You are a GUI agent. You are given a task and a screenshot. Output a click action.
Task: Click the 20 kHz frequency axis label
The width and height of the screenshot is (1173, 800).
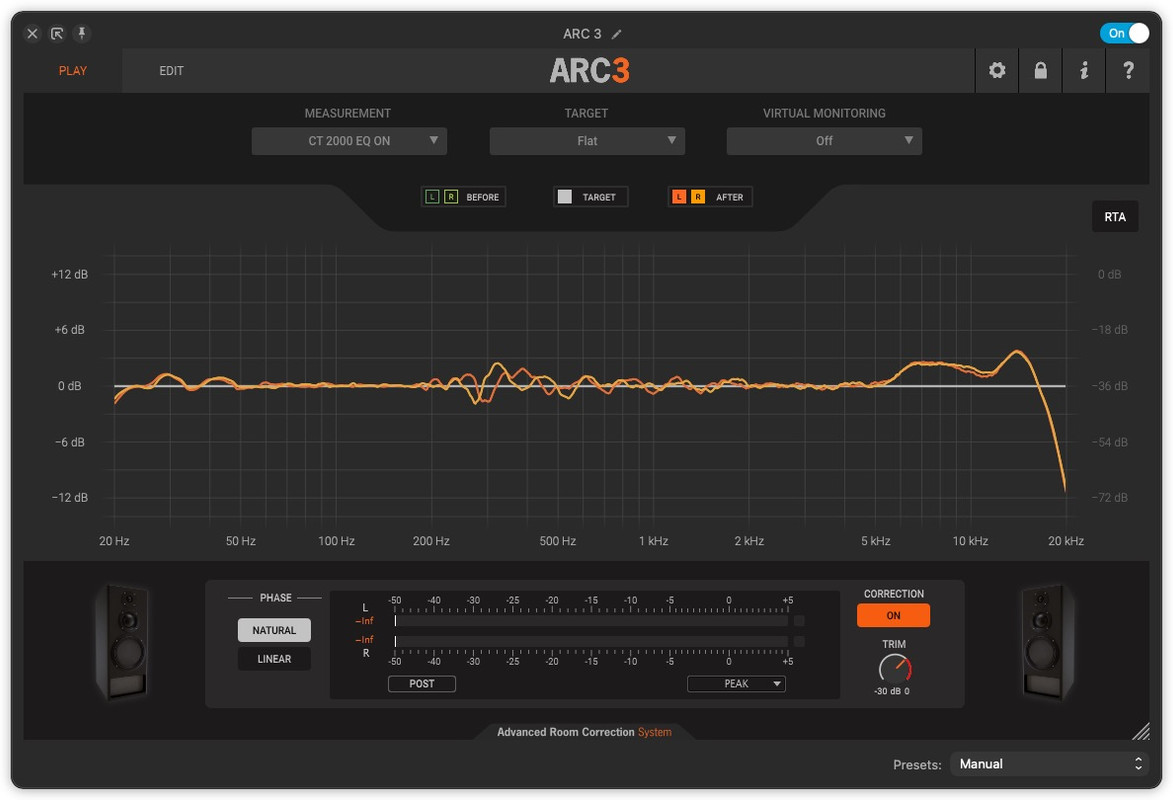[1065, 540]
